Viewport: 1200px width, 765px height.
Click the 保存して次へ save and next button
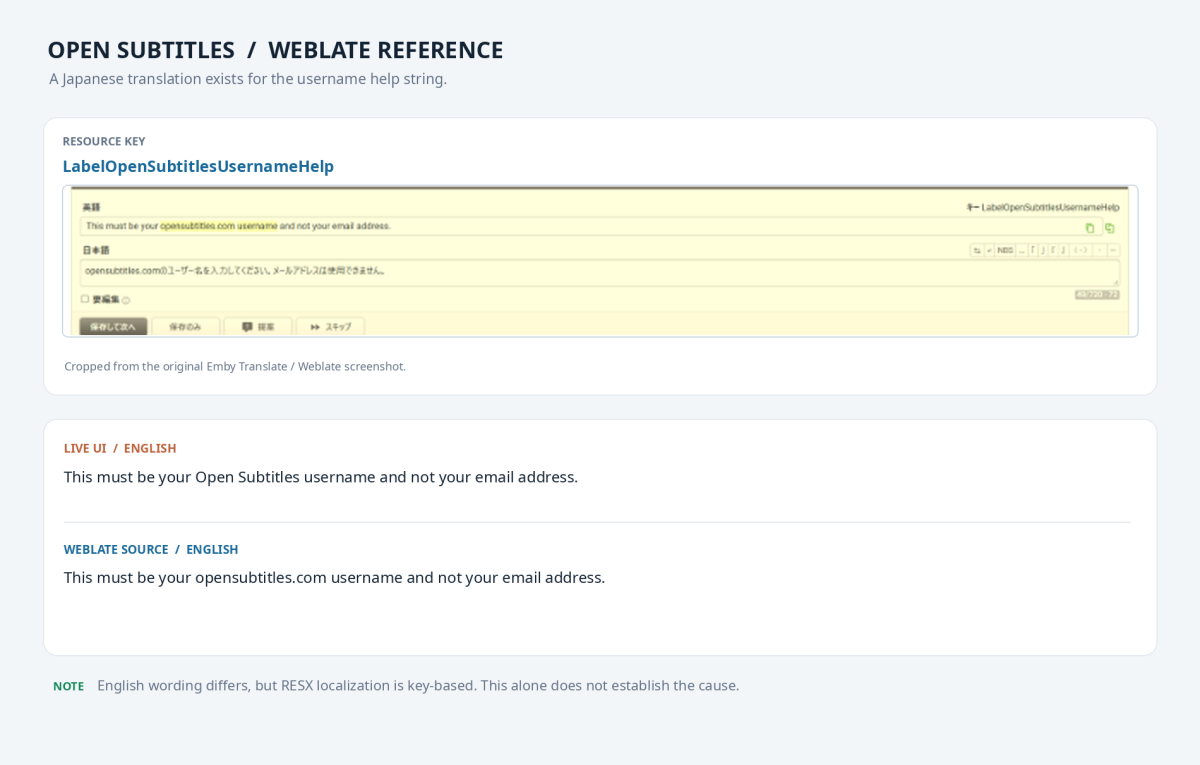[x=113, y=327]
